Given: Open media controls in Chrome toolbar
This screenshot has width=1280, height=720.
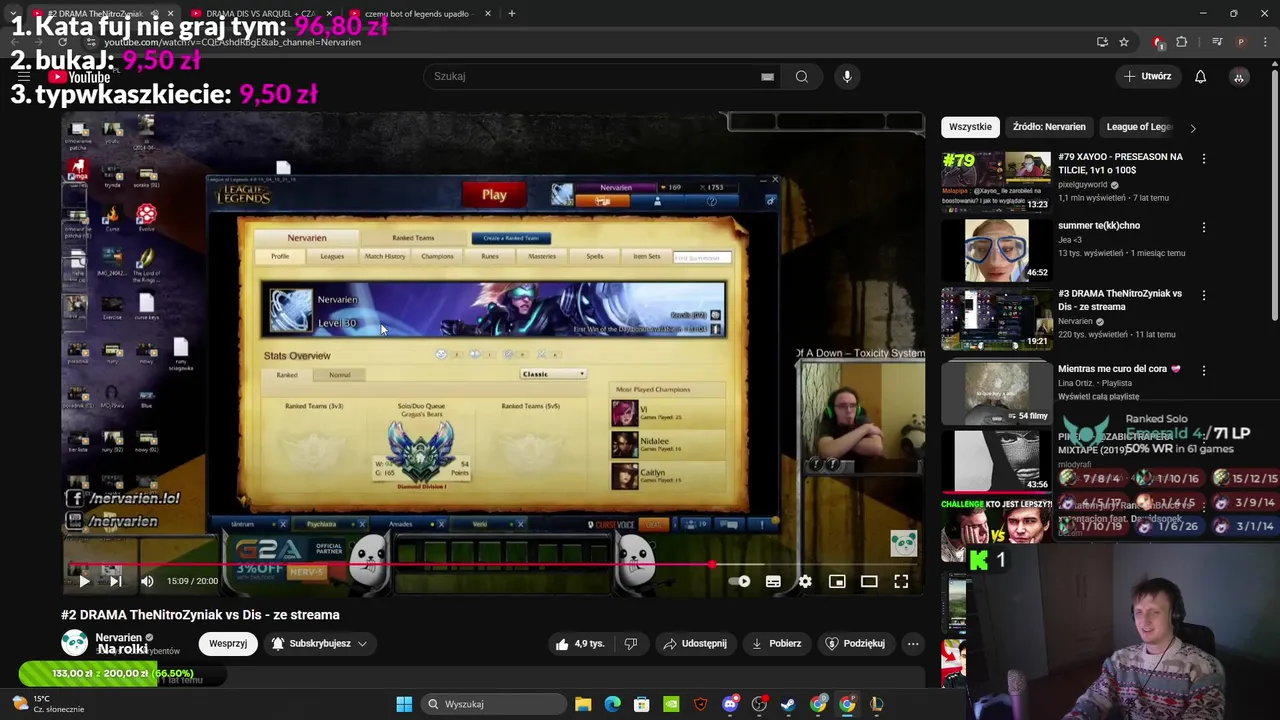Looking at the screenshot, I should tap(1216, 42).
